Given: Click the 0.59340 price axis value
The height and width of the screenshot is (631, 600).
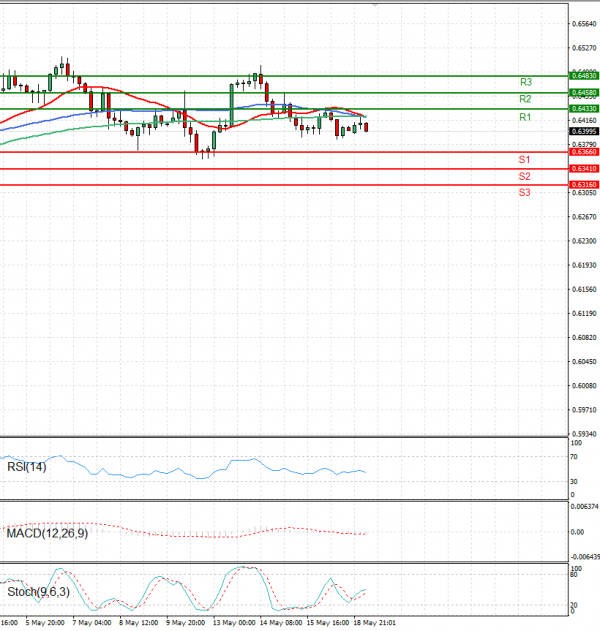Looking at the screenshot, I should 584,434.
